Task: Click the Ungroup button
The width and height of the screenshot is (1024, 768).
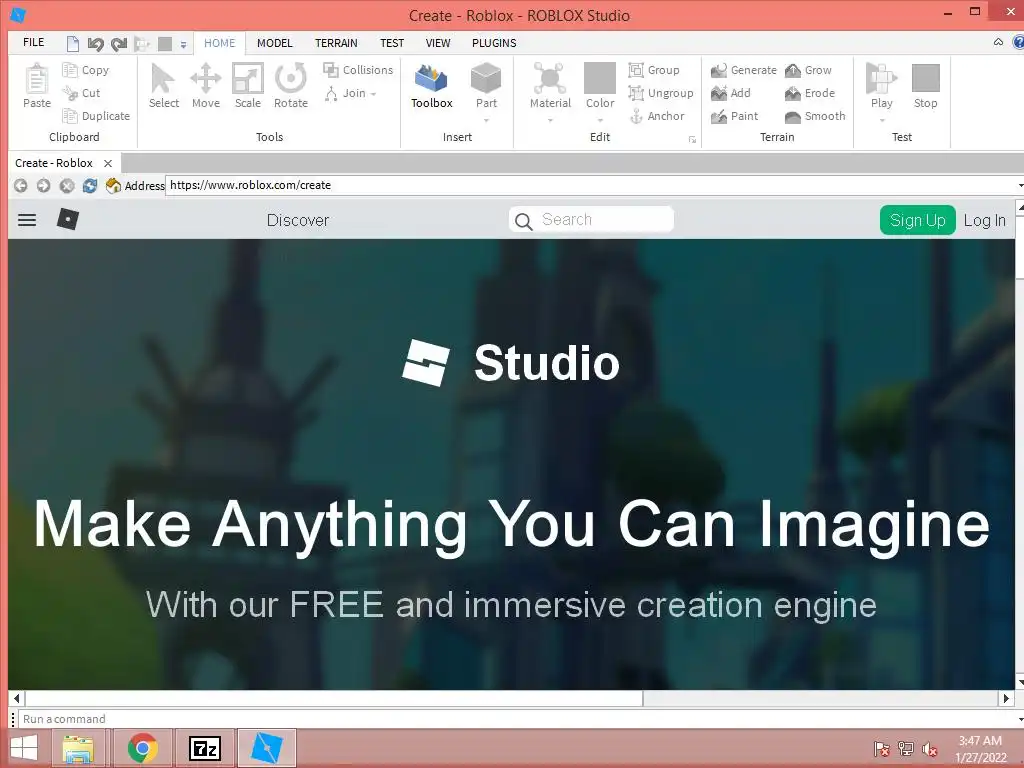Action: pos(661,93)
